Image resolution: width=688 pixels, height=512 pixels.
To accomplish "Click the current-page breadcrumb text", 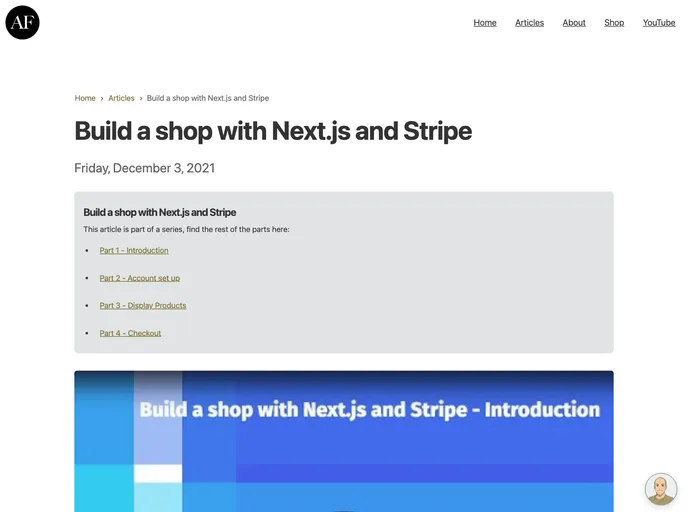I will pyautogui.click(x=207, y=98).
